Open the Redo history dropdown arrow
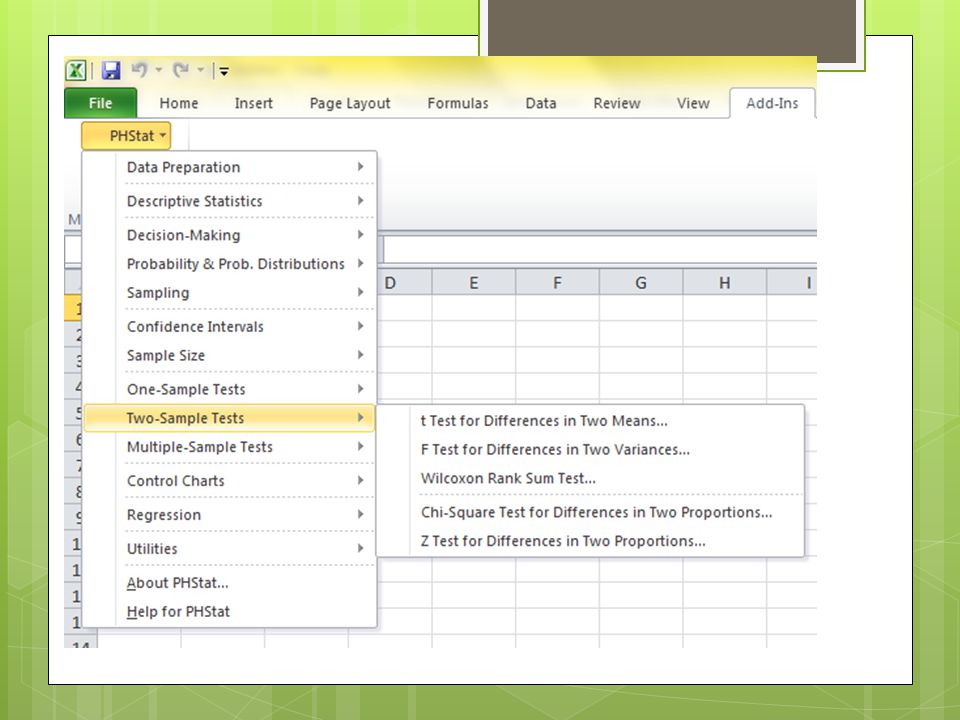This screenshot has width=960, height=720. click(x=200, y=70)
